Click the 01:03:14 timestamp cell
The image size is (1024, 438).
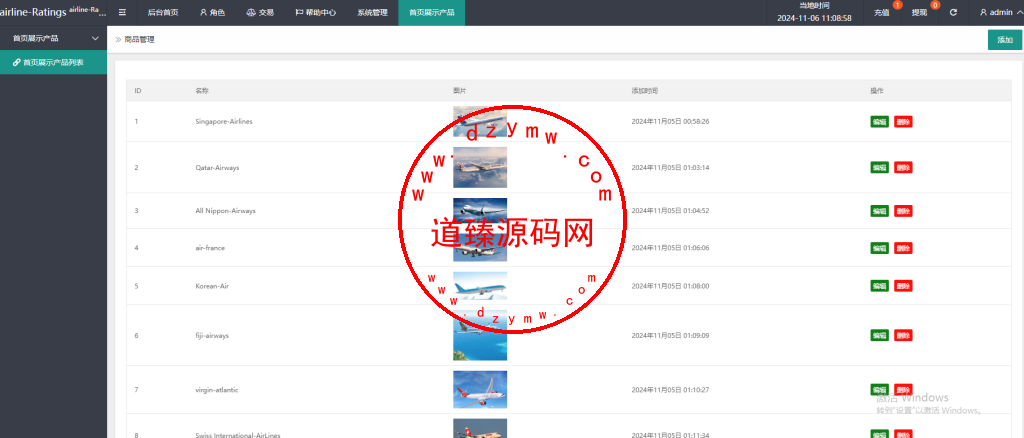(670, 167)
